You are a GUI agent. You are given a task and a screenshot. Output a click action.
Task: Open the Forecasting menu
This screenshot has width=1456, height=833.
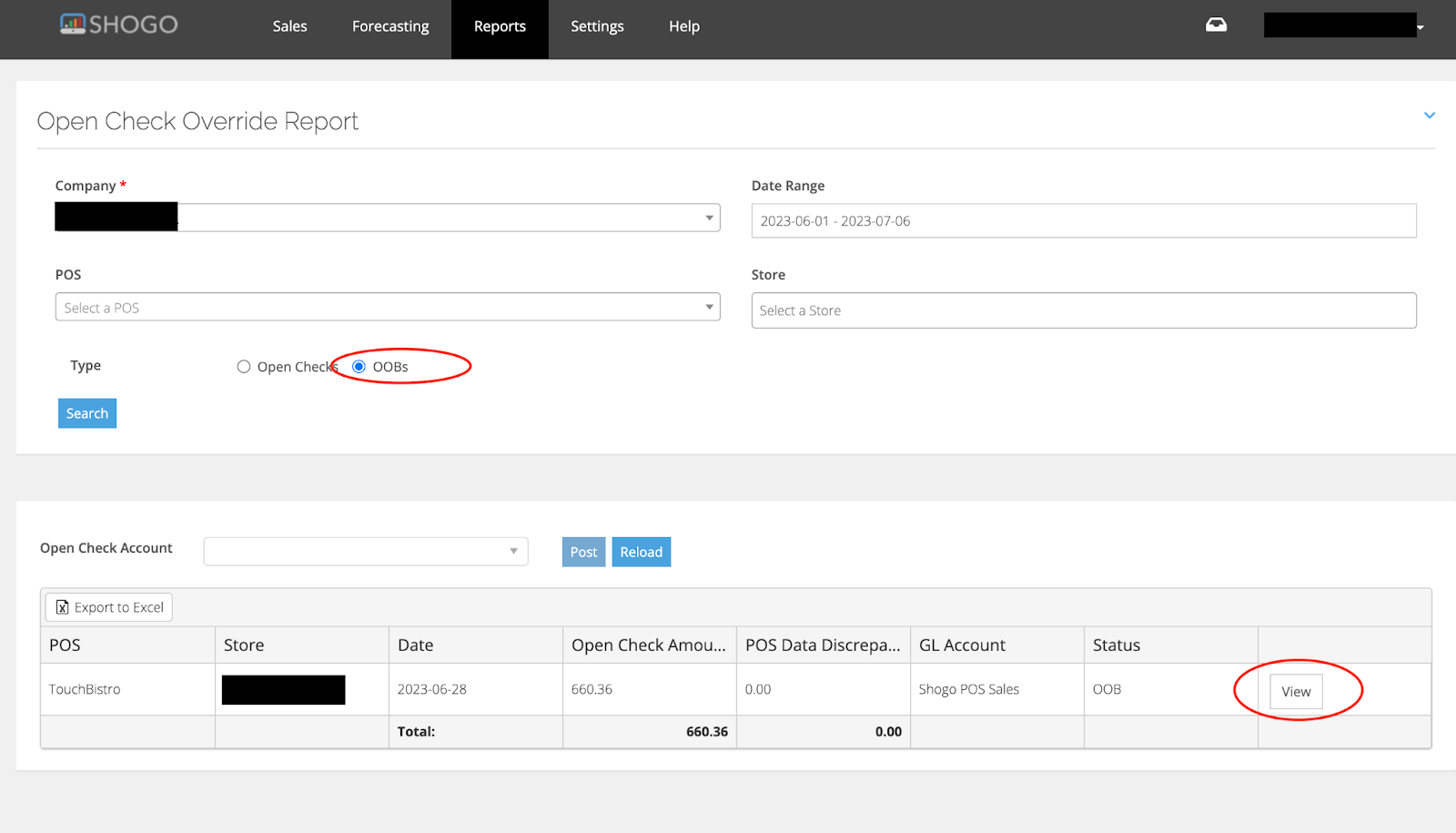point(390,26)
